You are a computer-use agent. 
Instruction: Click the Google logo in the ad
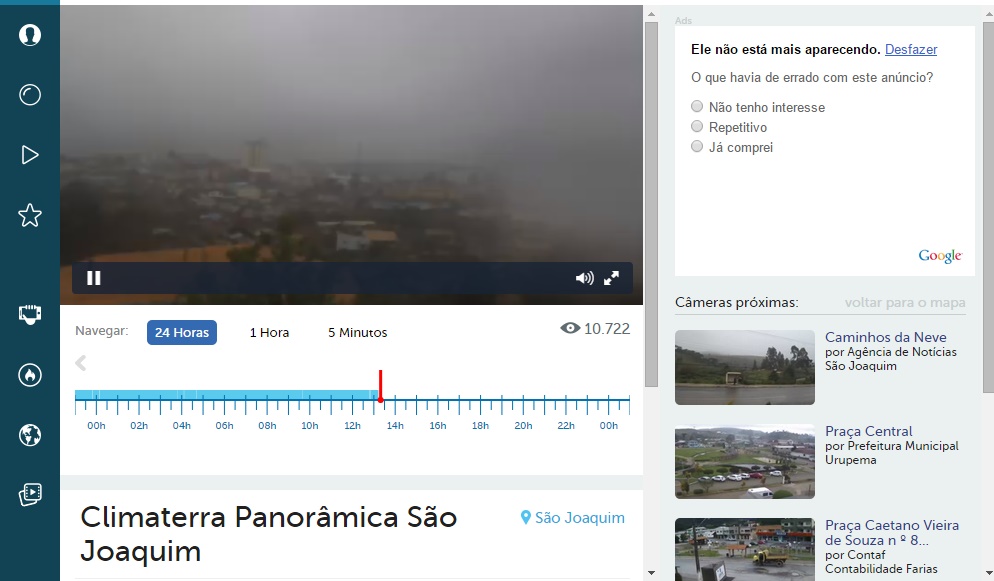coord(940,256)
